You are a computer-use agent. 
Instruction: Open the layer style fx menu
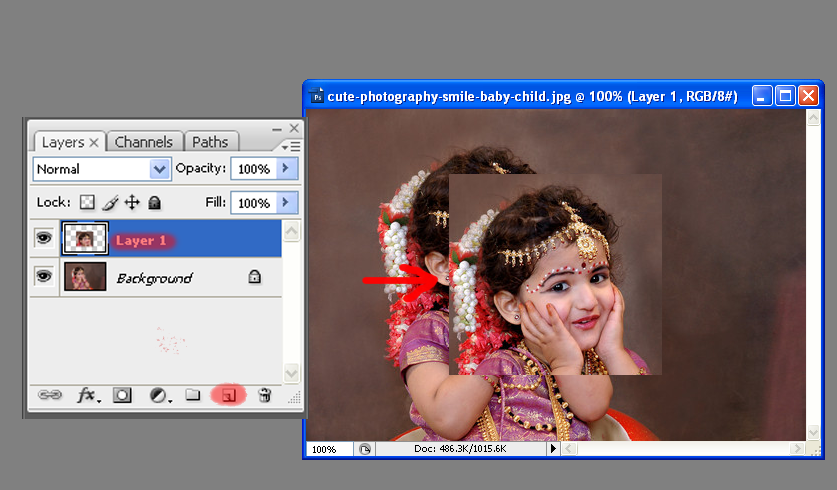(x=88, y=395)
